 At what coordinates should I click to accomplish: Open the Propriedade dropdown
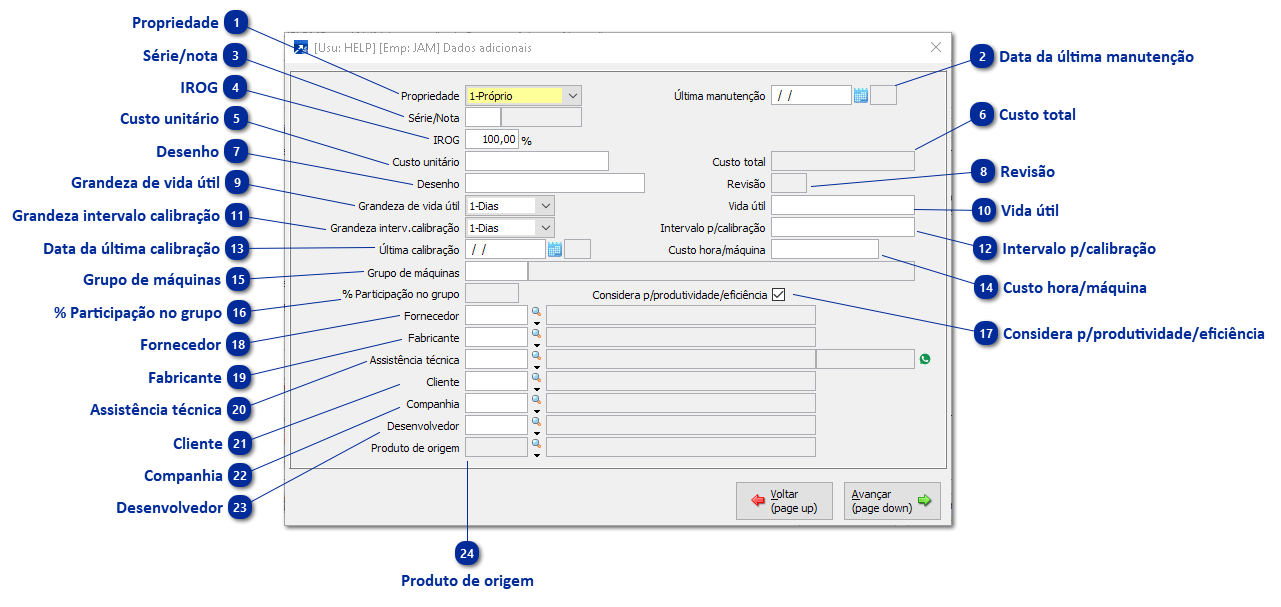pyautogui.click(x=572, y=96)
